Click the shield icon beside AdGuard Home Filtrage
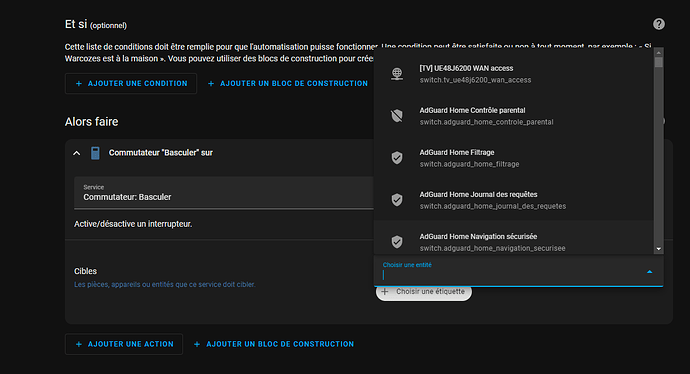Screen dimensions: 690x374 (x=397, y=158)
